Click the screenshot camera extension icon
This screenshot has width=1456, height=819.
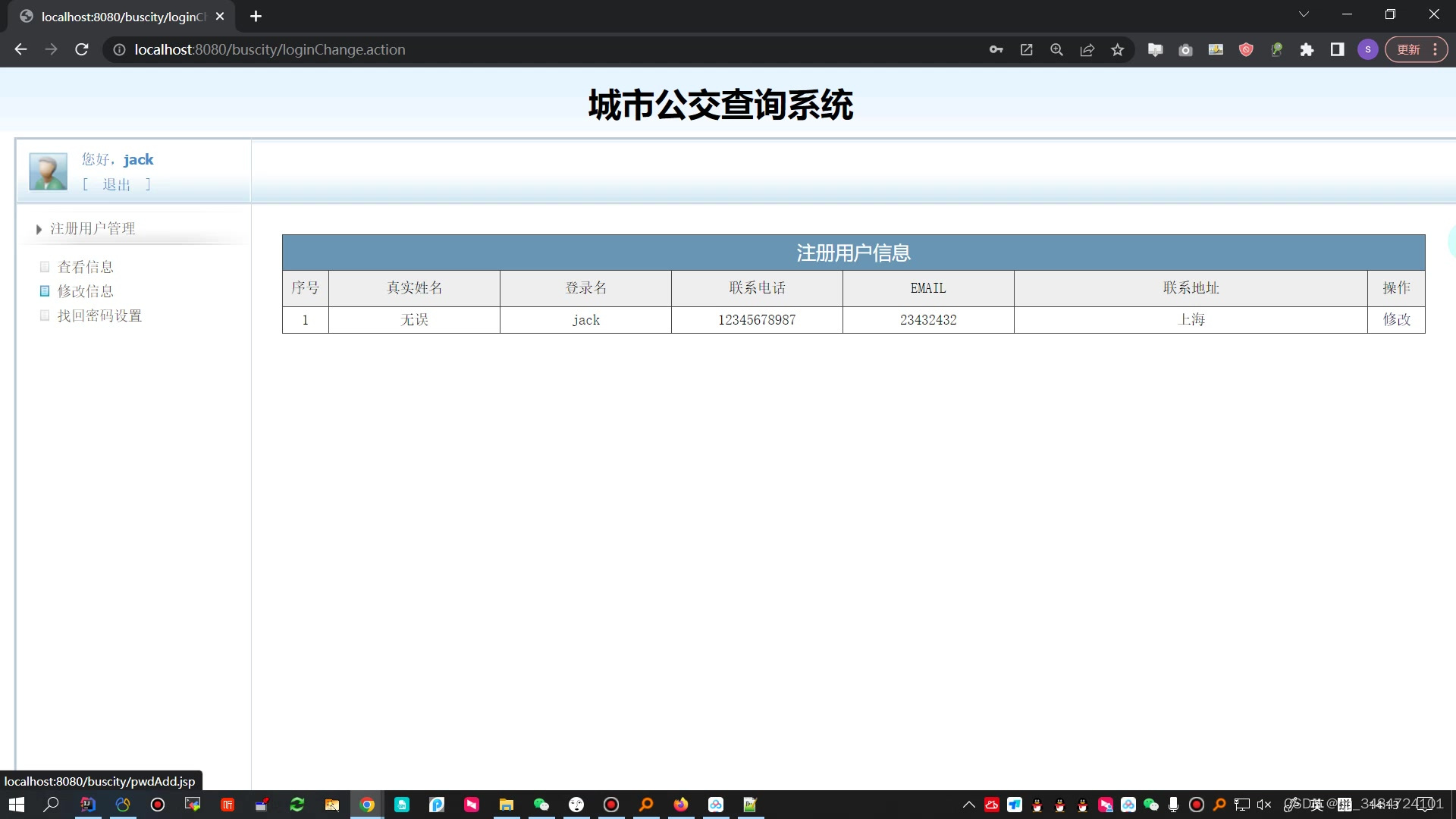coord(1185,49)
